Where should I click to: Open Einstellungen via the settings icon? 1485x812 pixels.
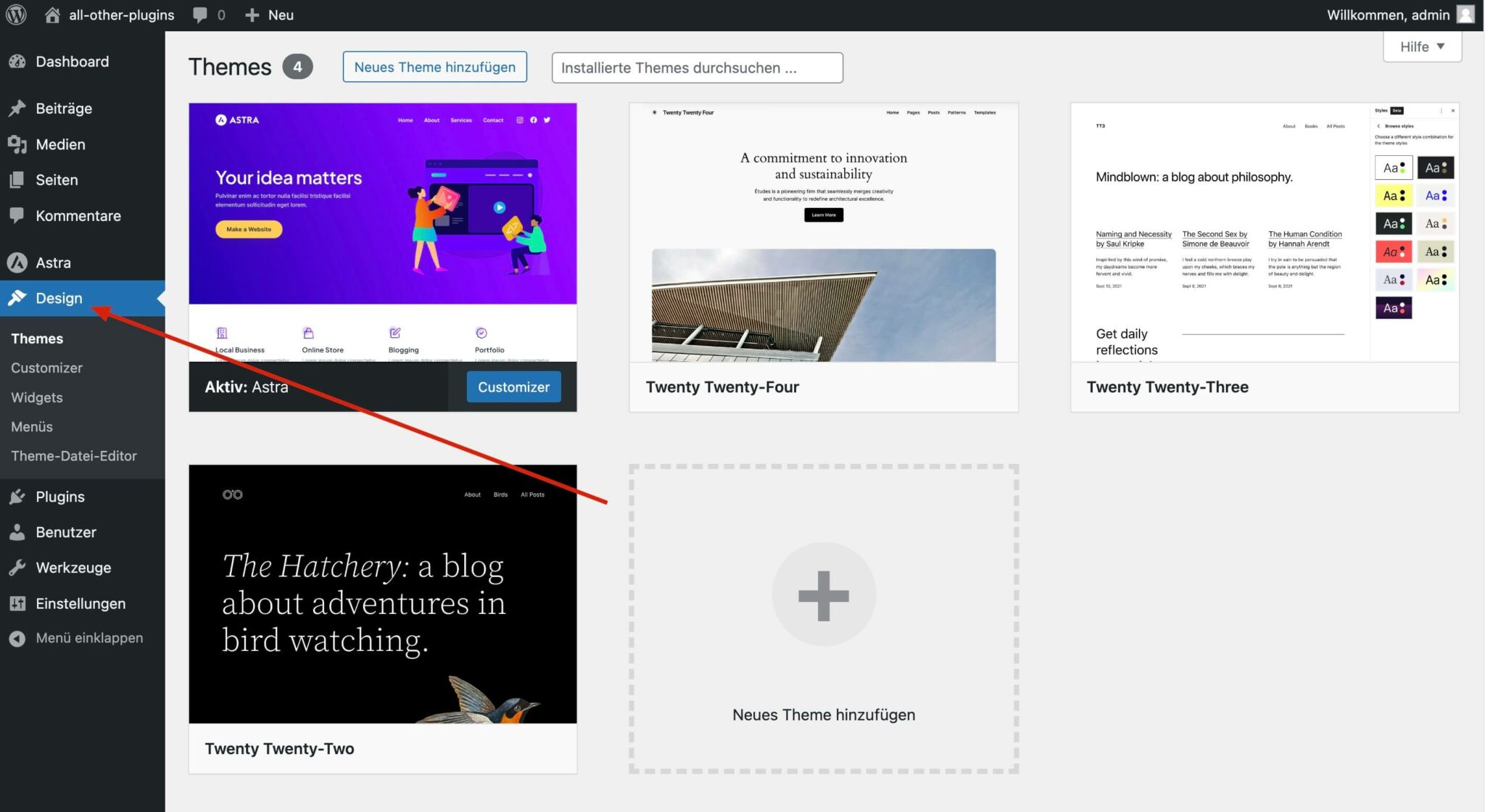[x=17, y=603]
